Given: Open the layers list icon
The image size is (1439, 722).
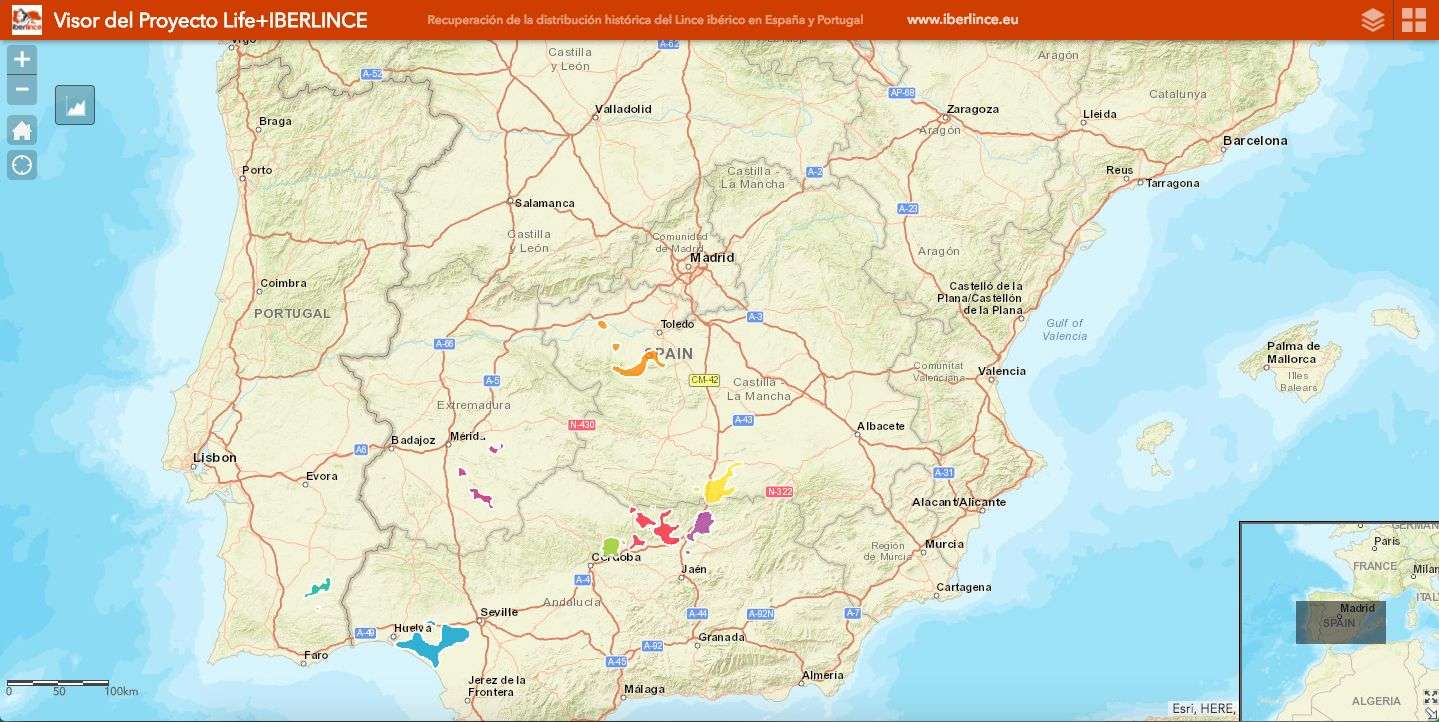Looking at the screenshot, I should point(1373,20).
